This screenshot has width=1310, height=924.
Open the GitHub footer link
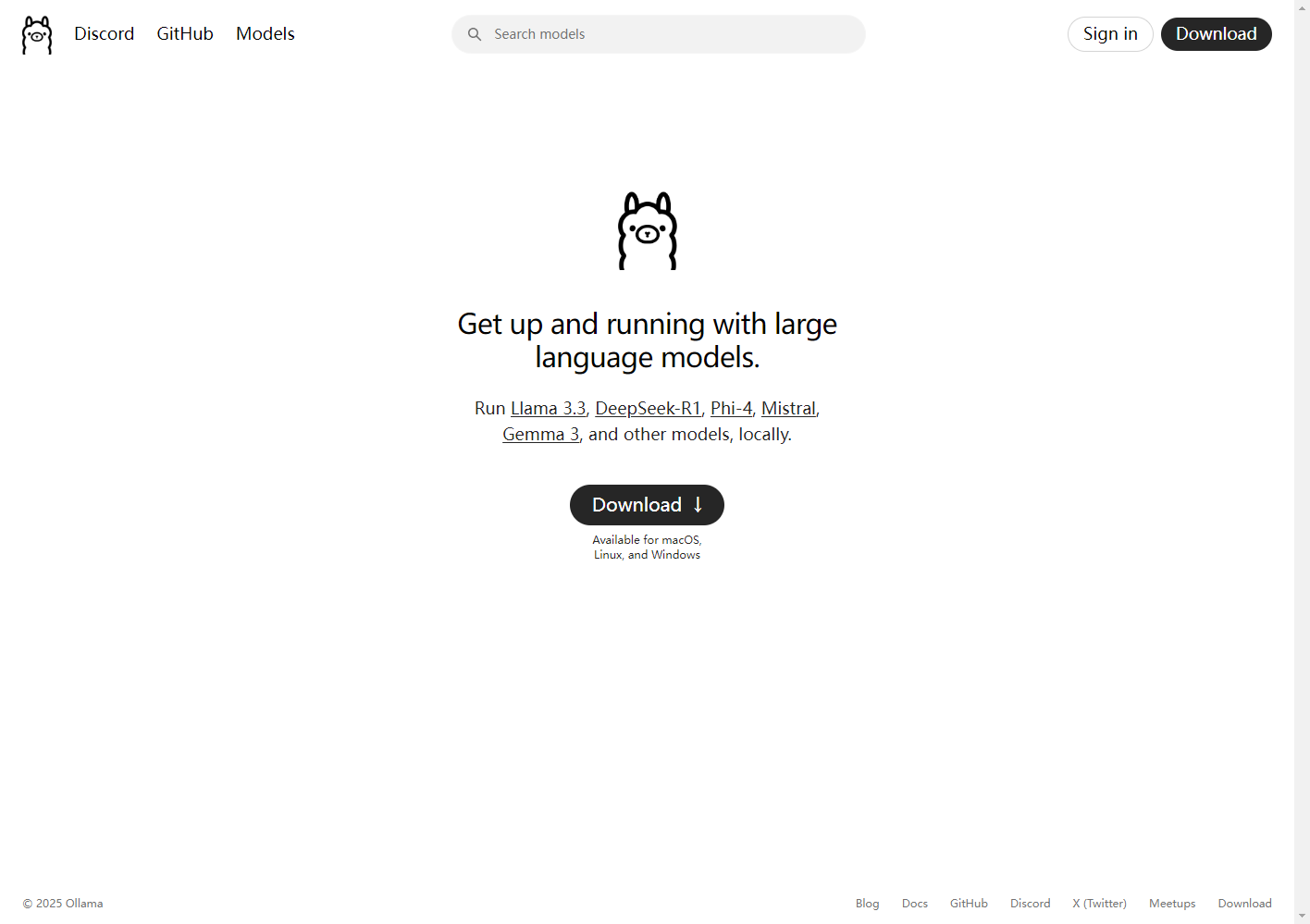click(969, 904)
